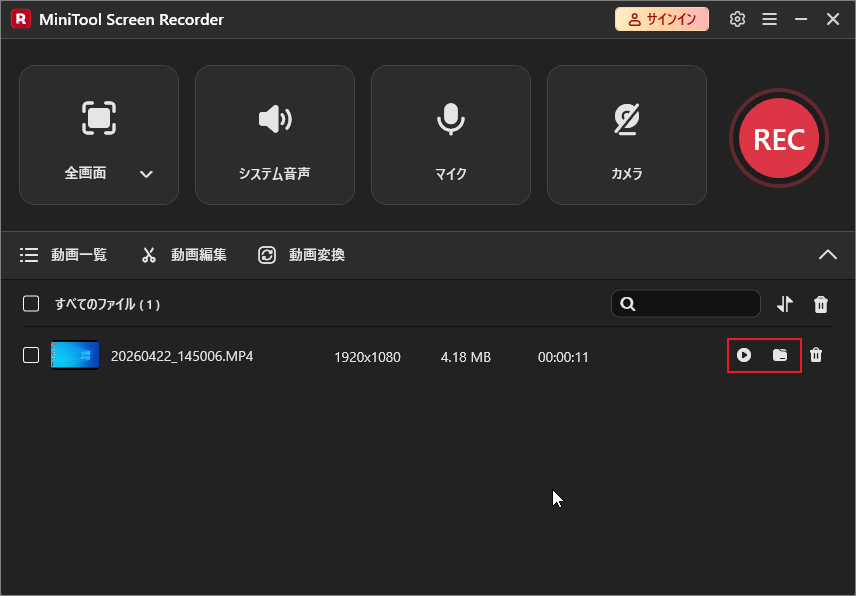Viewport: 856px width, 596px height.
Task: Select the マイク microphone icon
Action: click(x=450, y=117)
